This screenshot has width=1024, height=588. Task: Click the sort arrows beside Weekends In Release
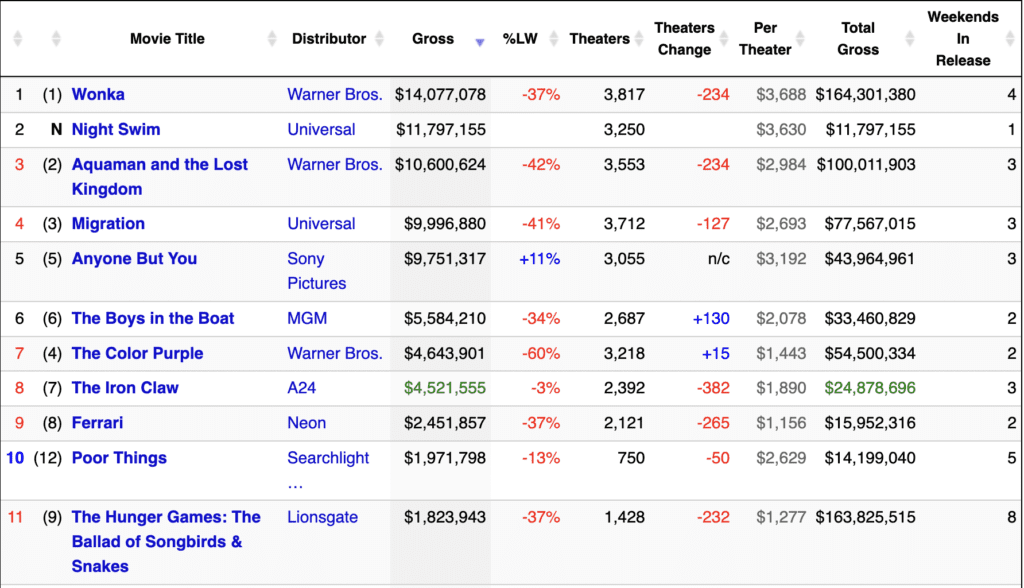1010,39
